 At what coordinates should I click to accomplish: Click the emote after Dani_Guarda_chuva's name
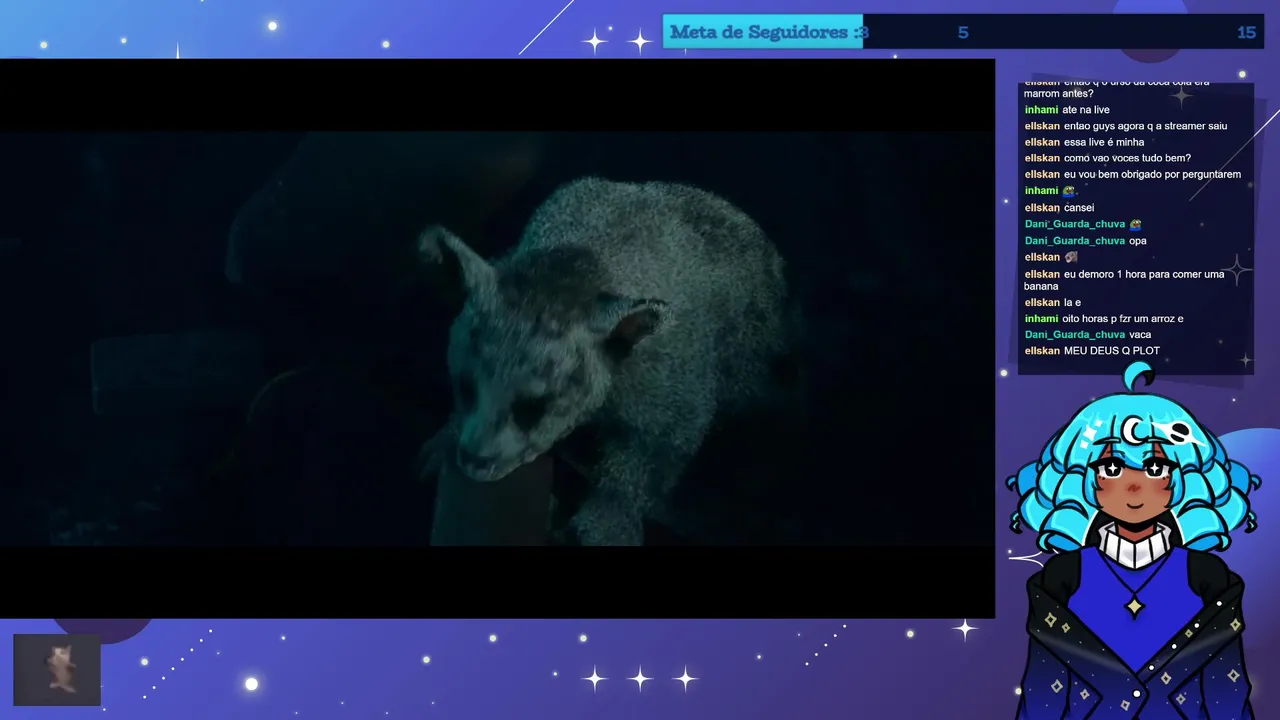(x=1135, y=224)
